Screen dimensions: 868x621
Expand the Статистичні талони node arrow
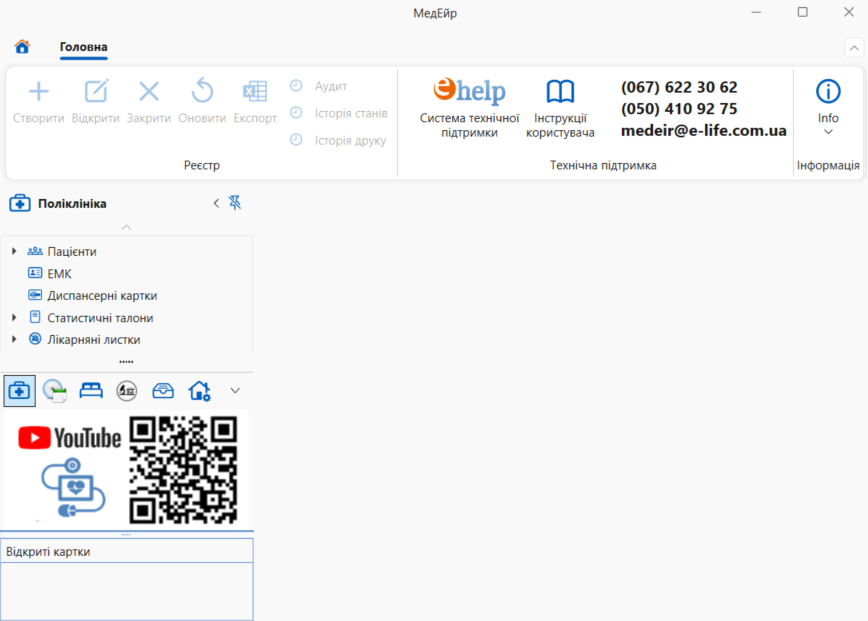coord(14,318)
